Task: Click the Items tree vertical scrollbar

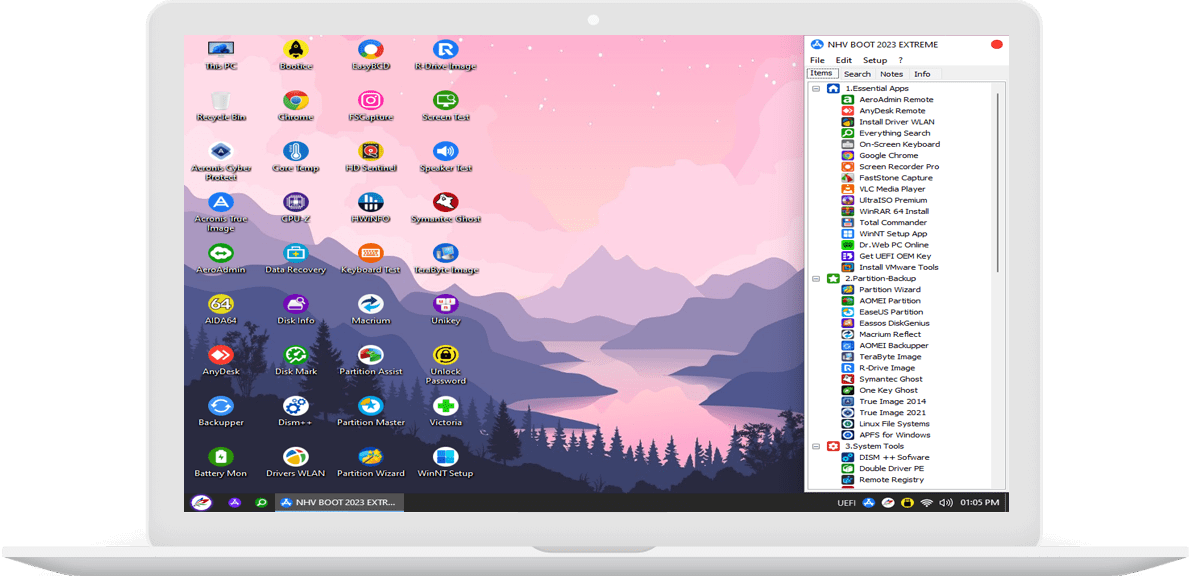Action: (x=998, y=182)
